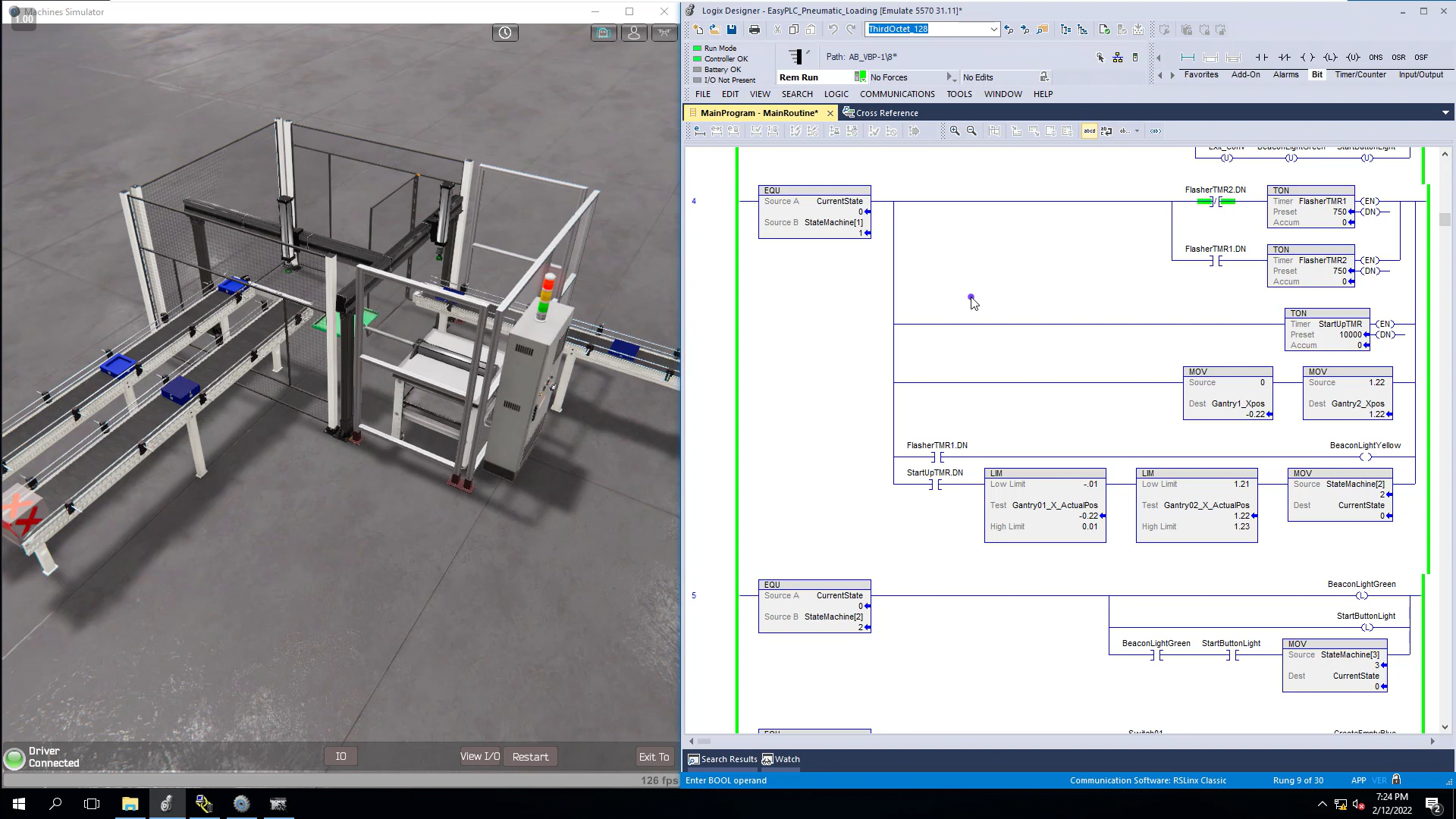The width and height of the screenshot is (1456, 819).
Task: Insert the ONS one-shot instruction
Action: click(x=1376, y=58)
